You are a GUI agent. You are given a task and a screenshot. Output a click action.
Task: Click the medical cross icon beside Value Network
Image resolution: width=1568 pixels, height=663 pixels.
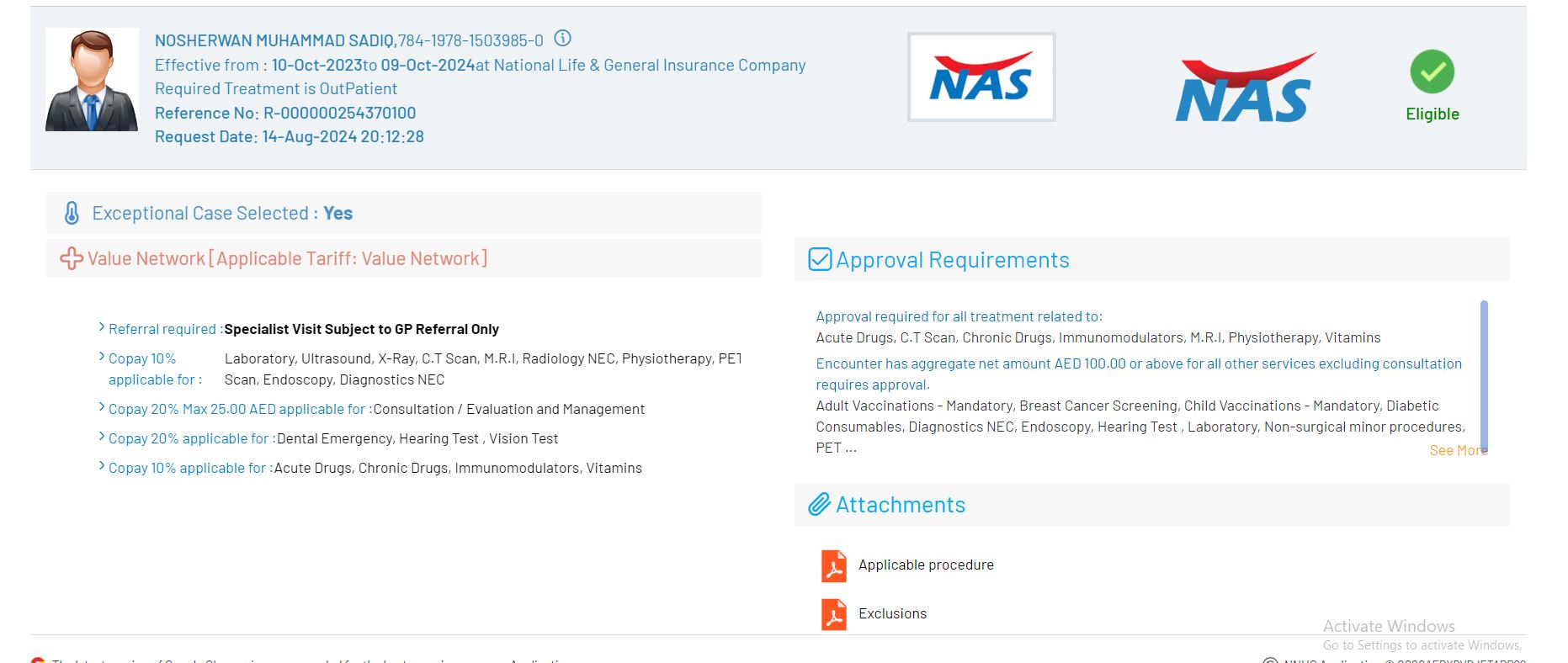coord(72,258)
